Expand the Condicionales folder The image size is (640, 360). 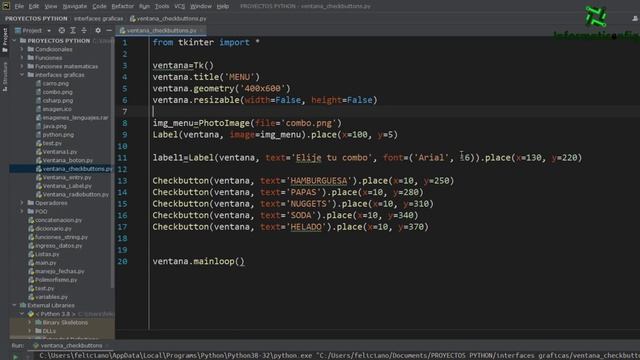[x=22, y=49]
